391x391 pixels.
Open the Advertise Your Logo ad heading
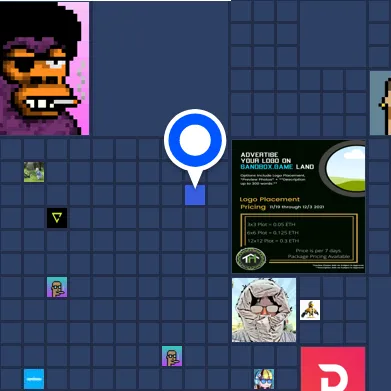(x=277, y=161)
